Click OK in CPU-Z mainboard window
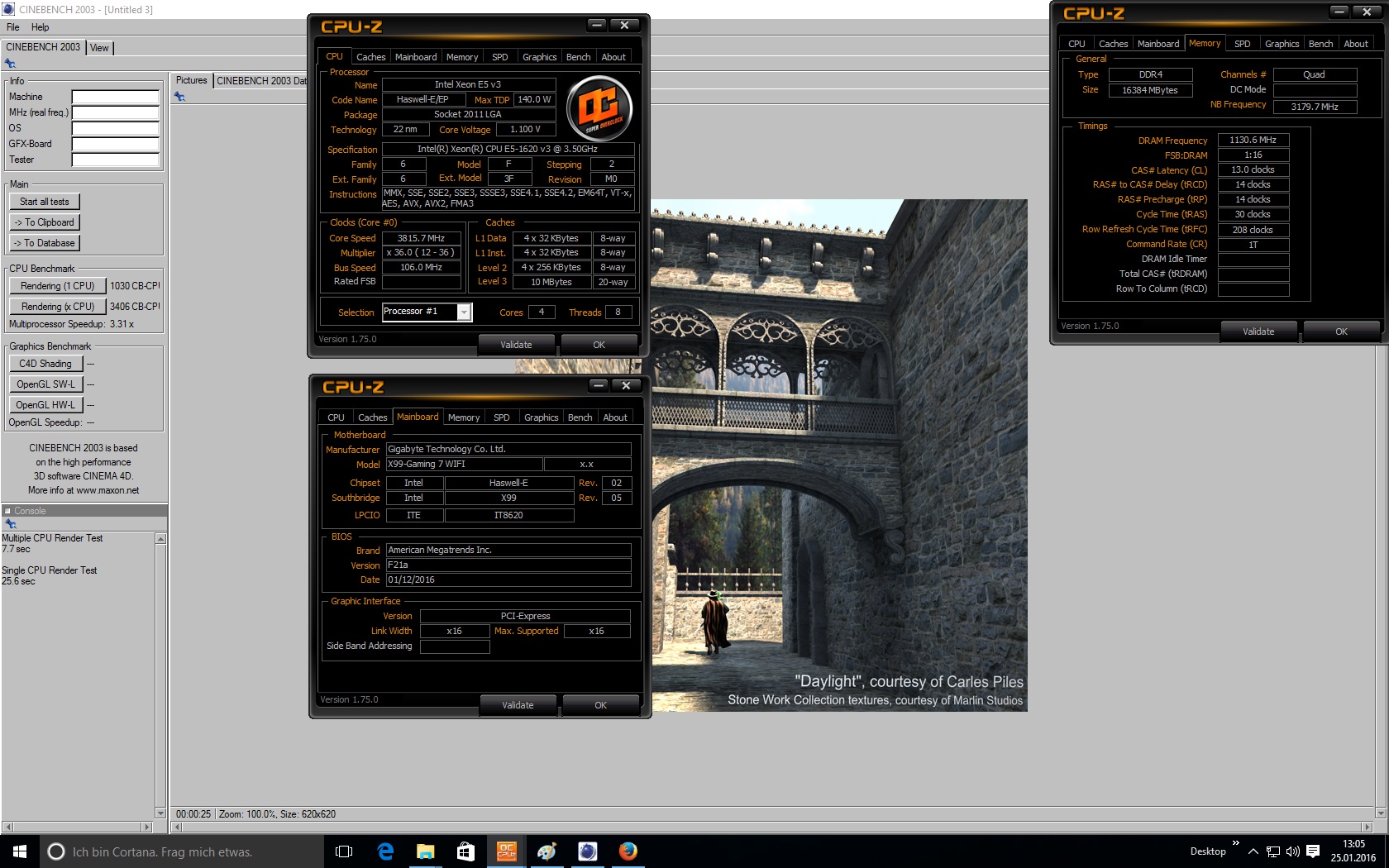 coord(600,705)
